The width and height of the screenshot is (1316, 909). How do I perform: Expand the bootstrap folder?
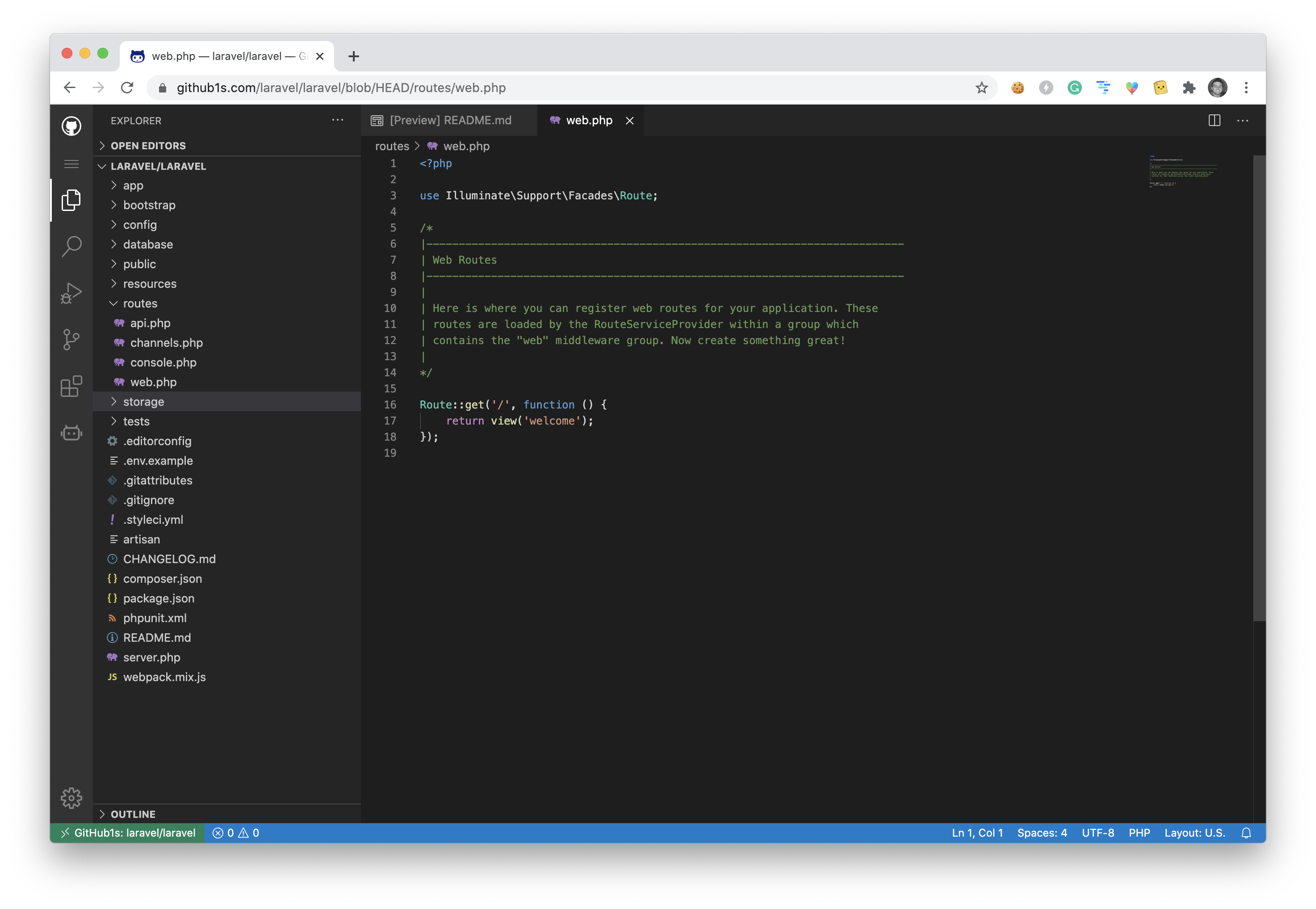[226, 205]
